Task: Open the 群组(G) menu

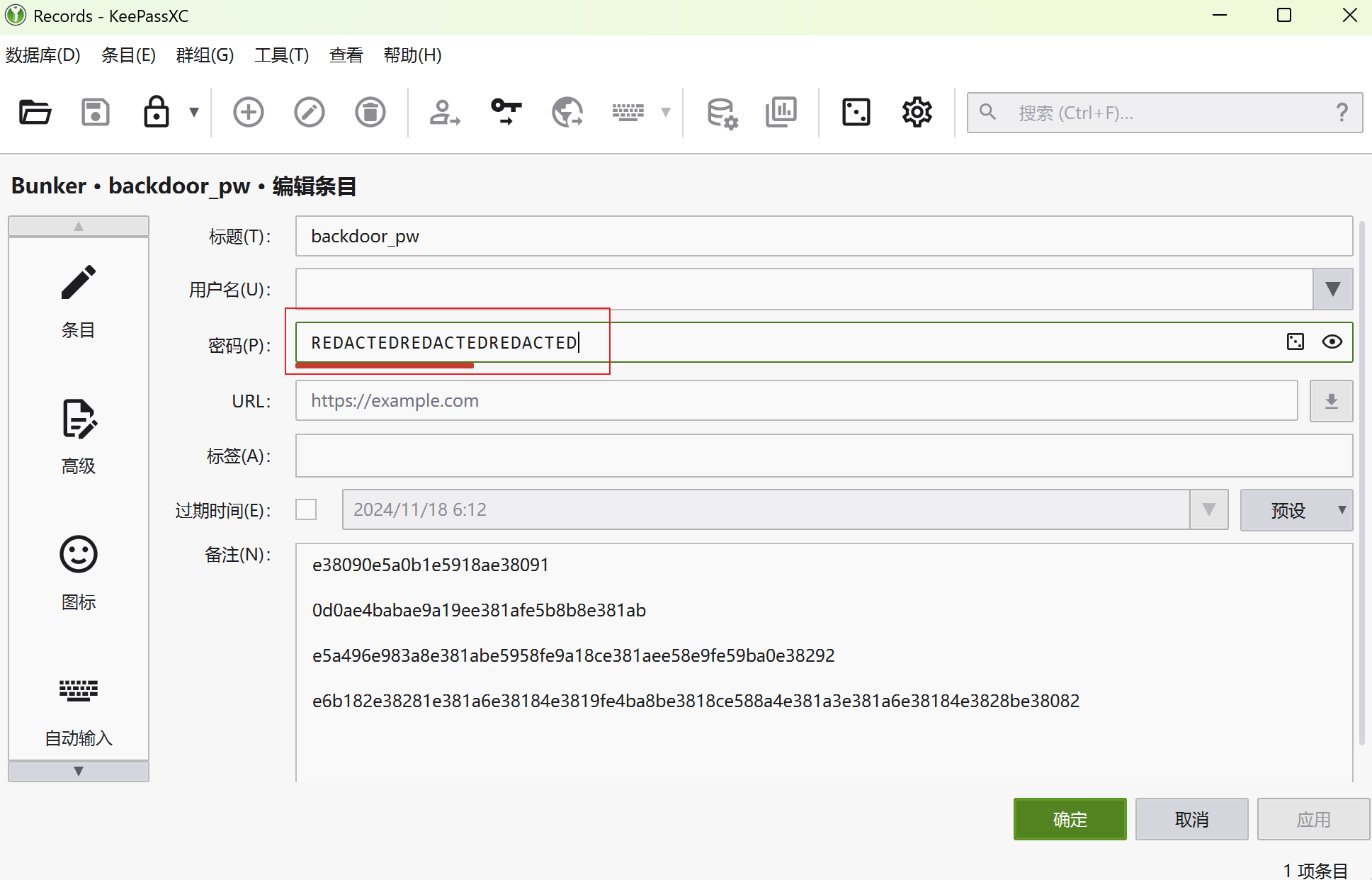Action: (x=205, y=55)
